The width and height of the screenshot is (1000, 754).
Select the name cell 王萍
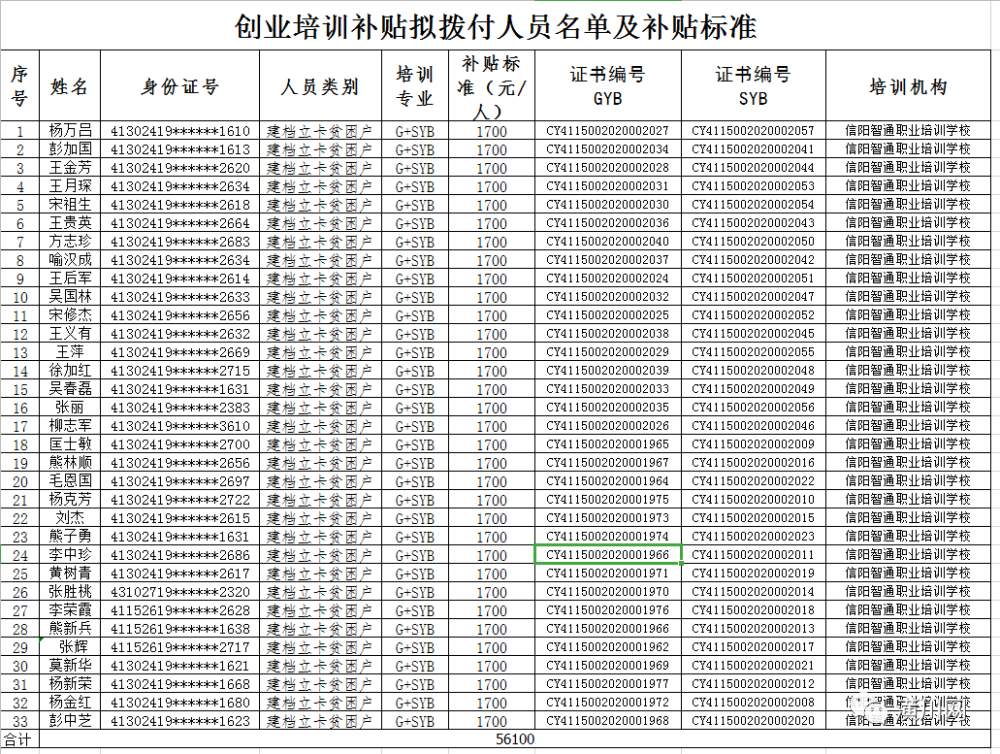click(x=70, y=353)
